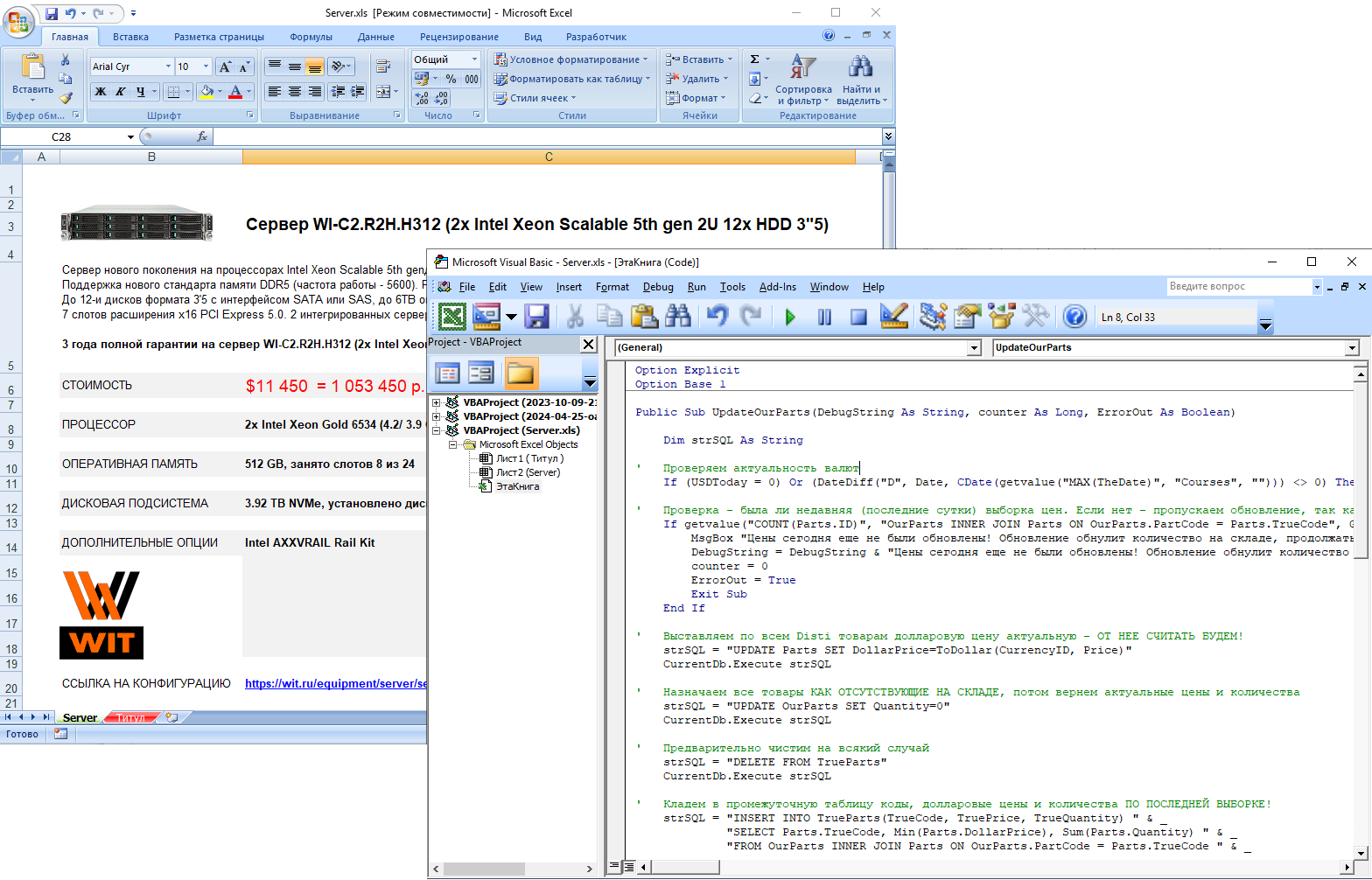Click the Cut scissors icon in Excel ribbon

pyautogui.click(x=65, y=59)
